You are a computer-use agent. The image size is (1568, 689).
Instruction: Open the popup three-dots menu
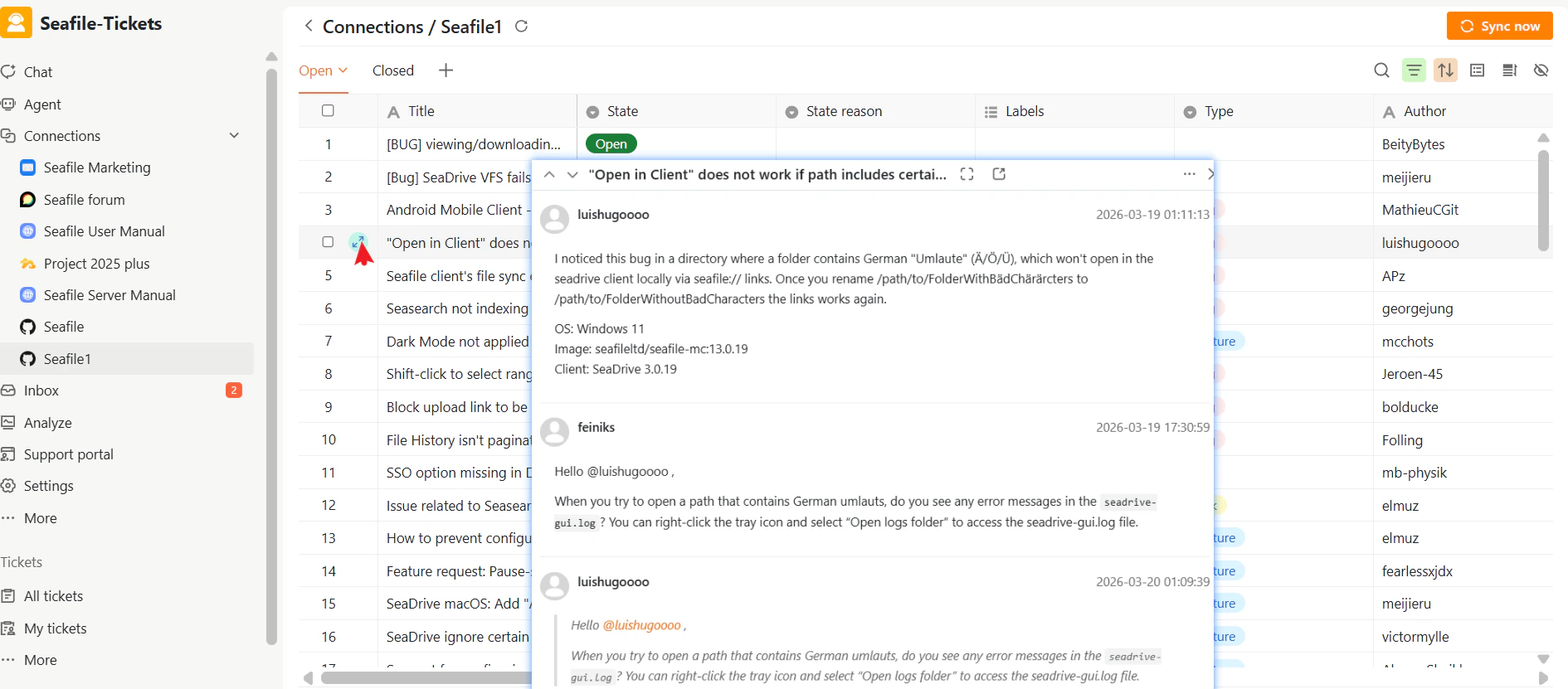(1189, 174)
